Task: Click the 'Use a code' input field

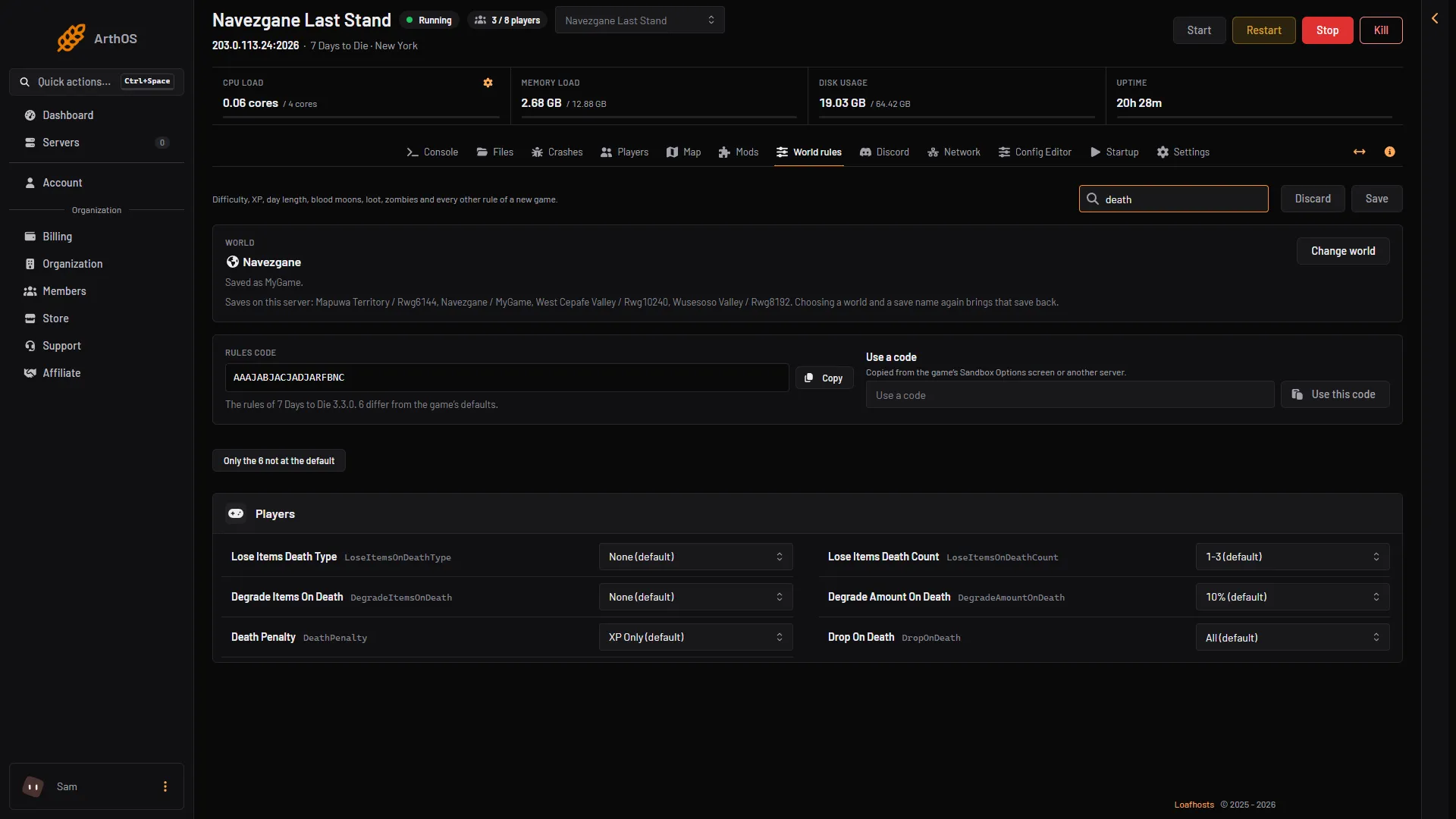Action: point(1070,394)
